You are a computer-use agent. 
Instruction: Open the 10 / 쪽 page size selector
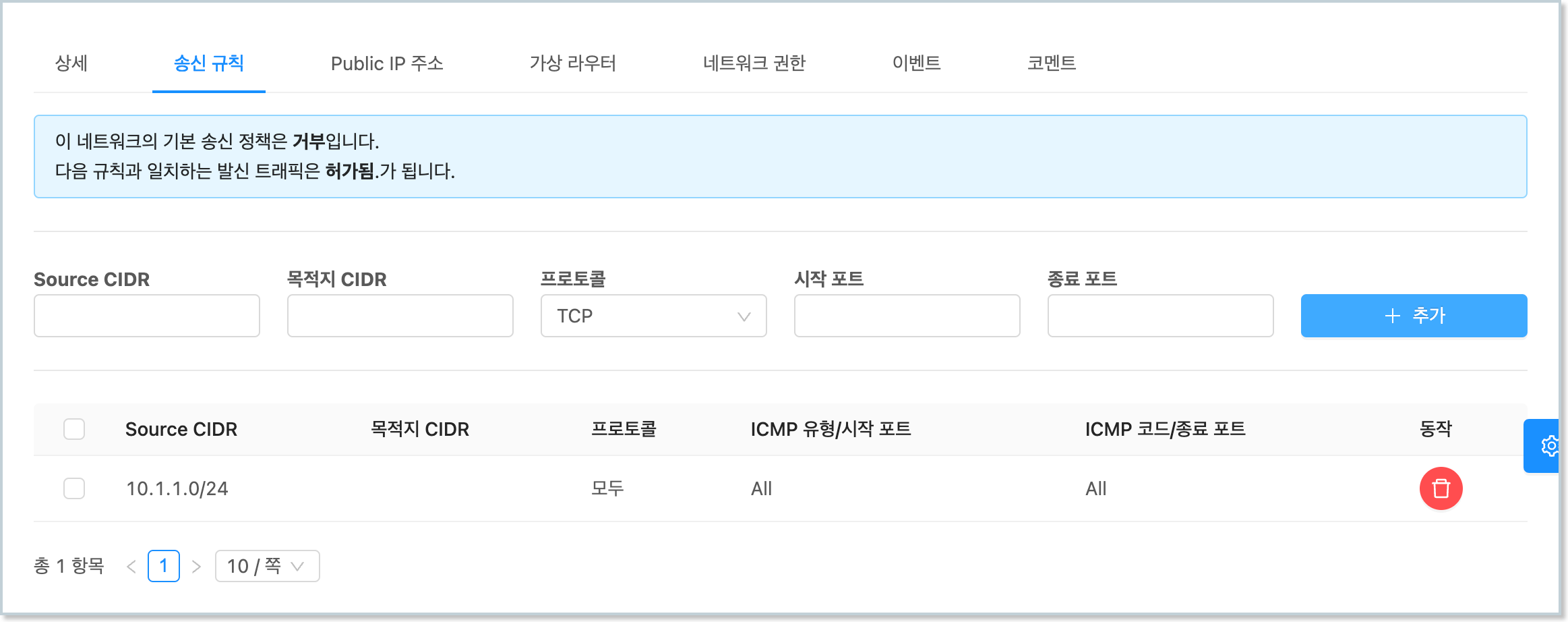pyautogui.click(x=267, y=566)
